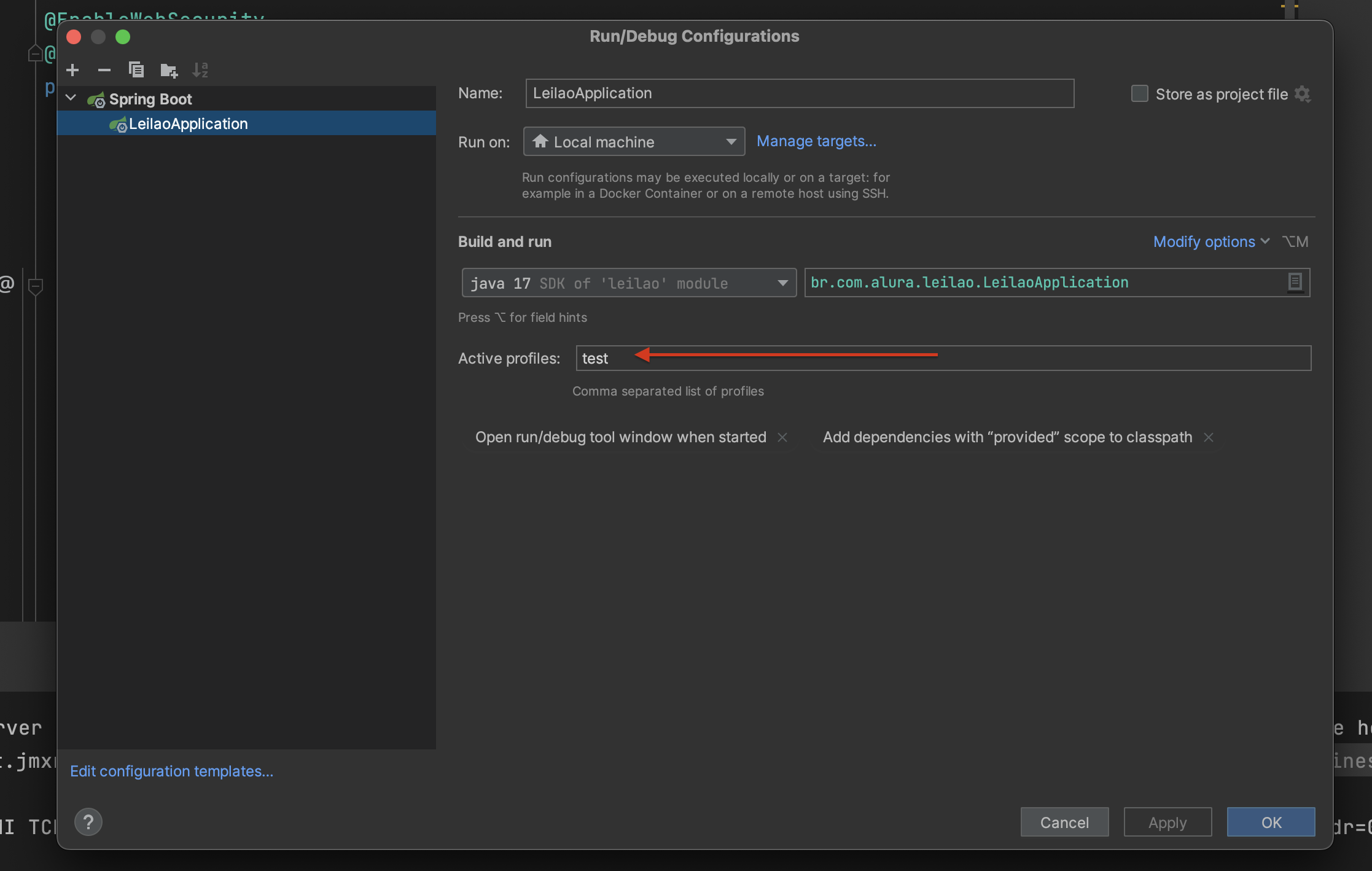Open settings next to Store as project file
This screenshot has width=1372, height=871.
coord(1303,93)
